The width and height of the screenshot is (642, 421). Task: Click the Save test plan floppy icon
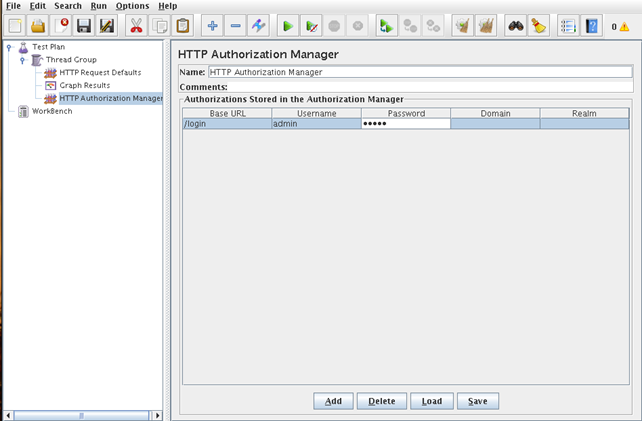[x=84, y=26]
